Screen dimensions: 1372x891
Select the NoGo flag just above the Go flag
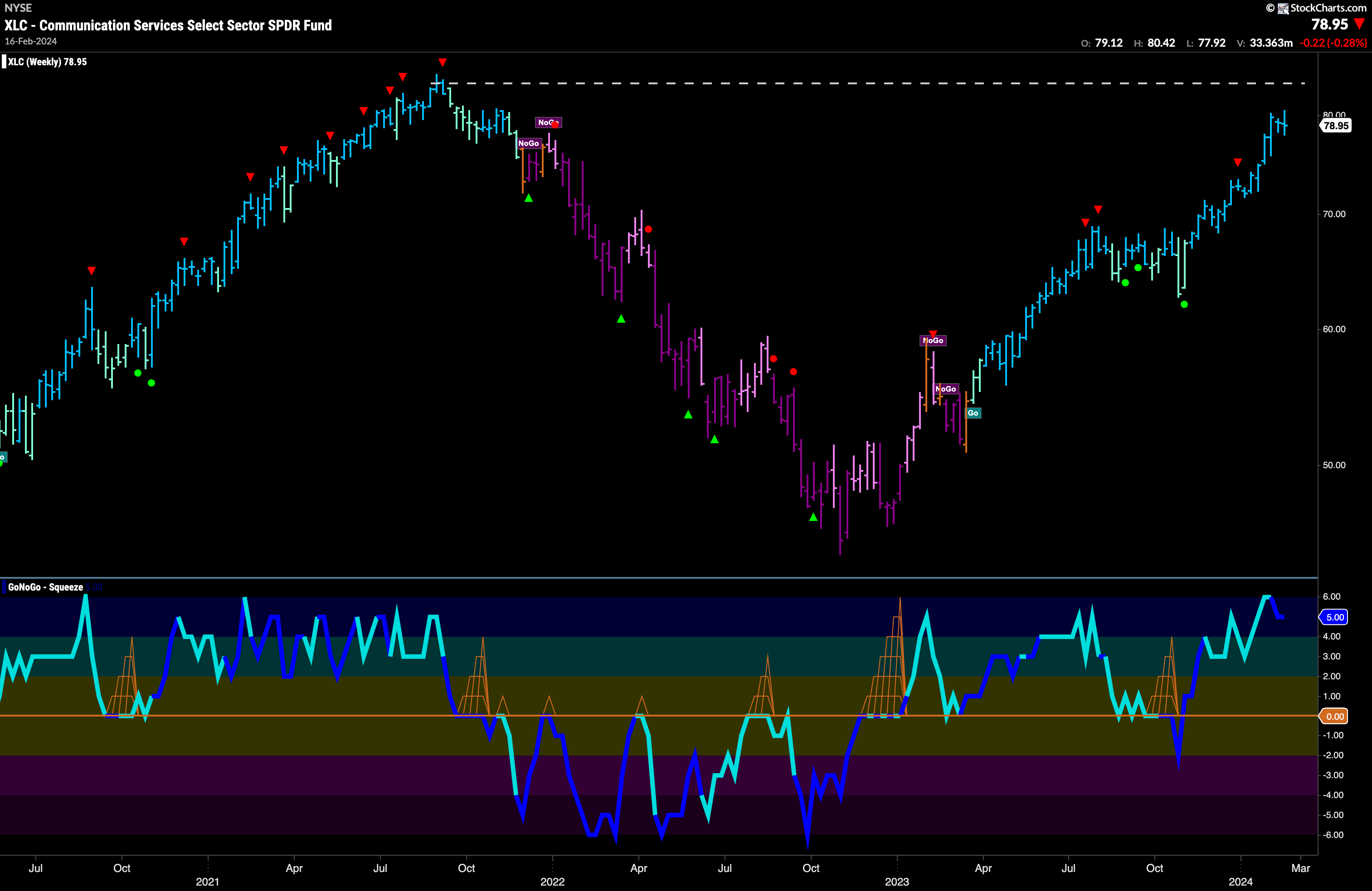click(946, 389)
